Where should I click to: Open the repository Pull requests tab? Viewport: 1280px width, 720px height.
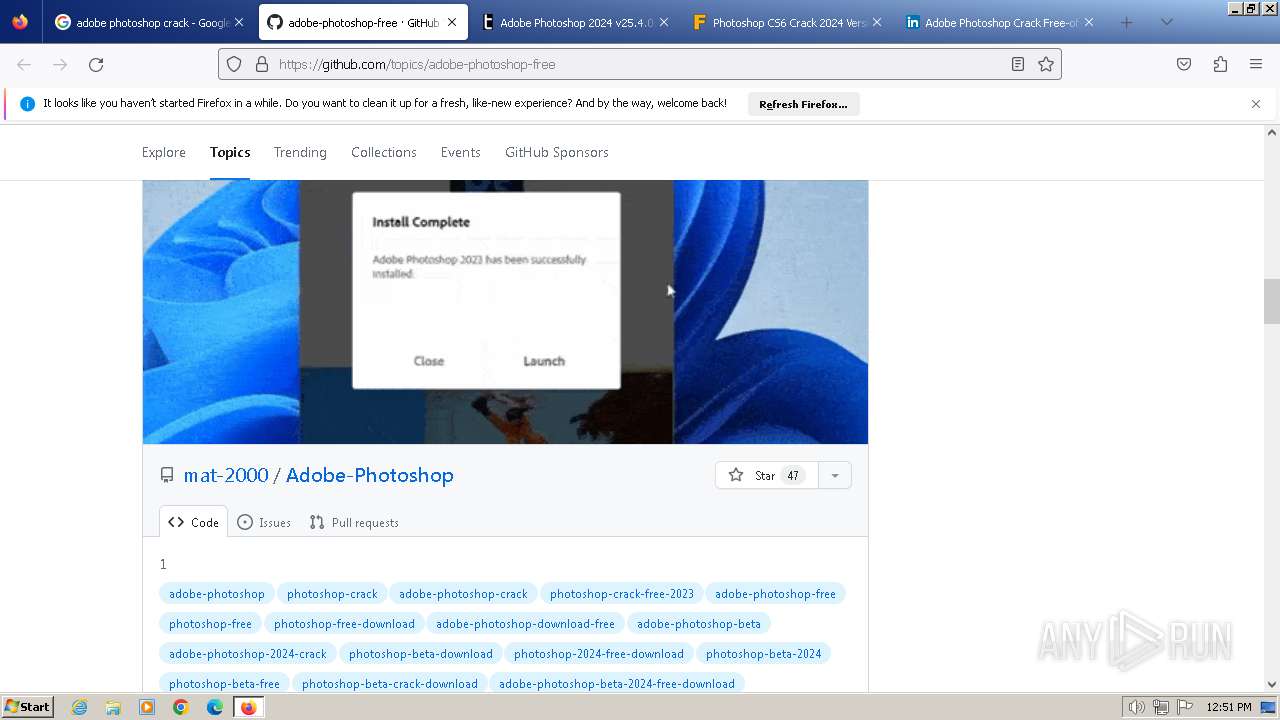click(x=354, y=522)
